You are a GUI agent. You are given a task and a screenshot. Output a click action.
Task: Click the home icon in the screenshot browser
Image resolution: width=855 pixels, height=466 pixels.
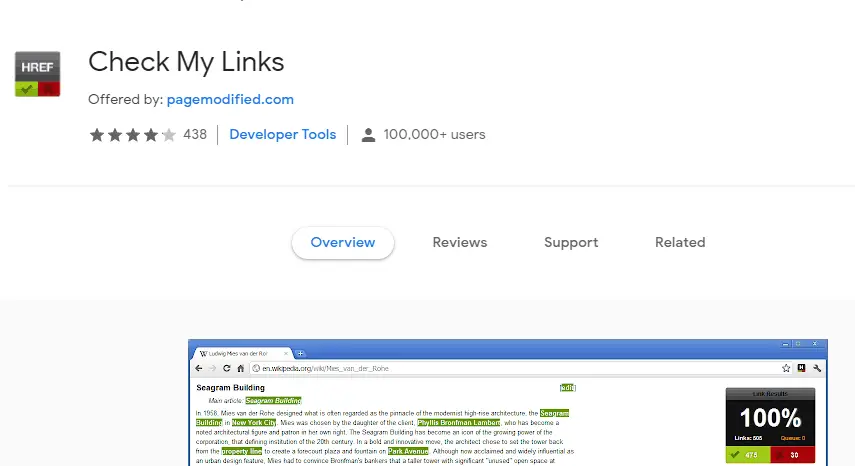[240, 368]
